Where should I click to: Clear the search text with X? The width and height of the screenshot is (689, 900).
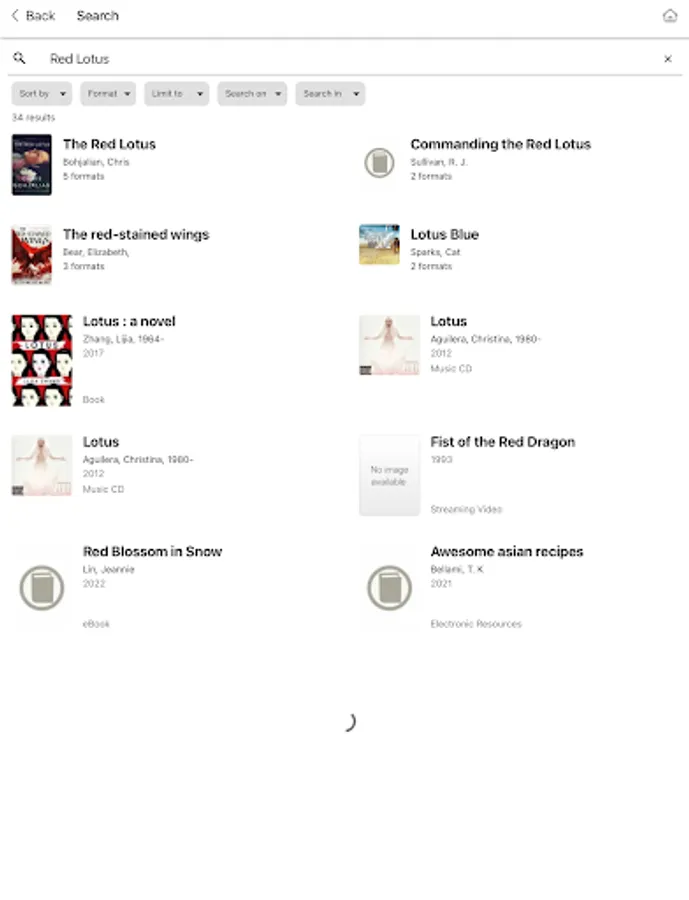668,59
